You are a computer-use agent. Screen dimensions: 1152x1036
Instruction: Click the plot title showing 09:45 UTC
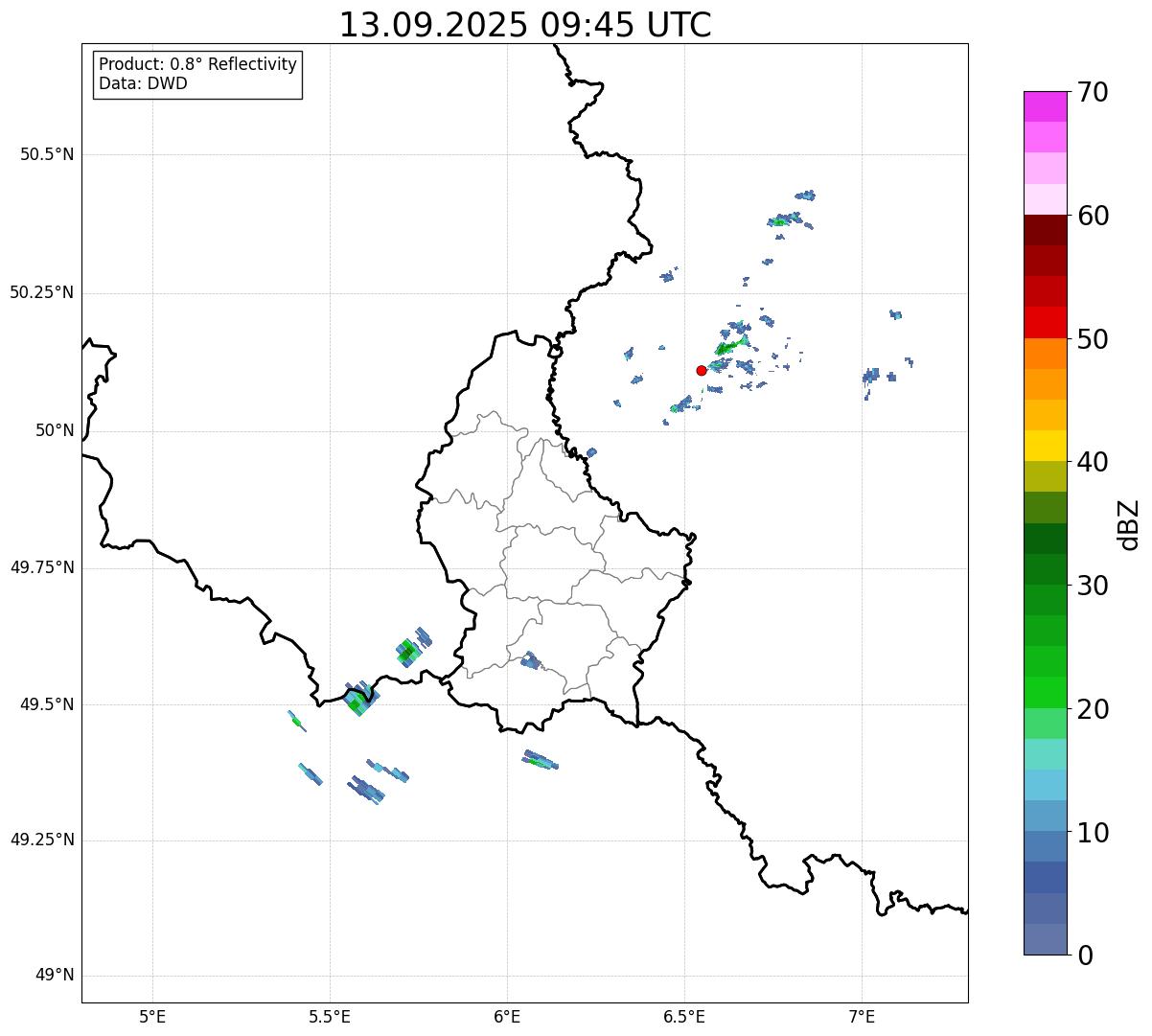pyautogui.click(x=525, y=25)
